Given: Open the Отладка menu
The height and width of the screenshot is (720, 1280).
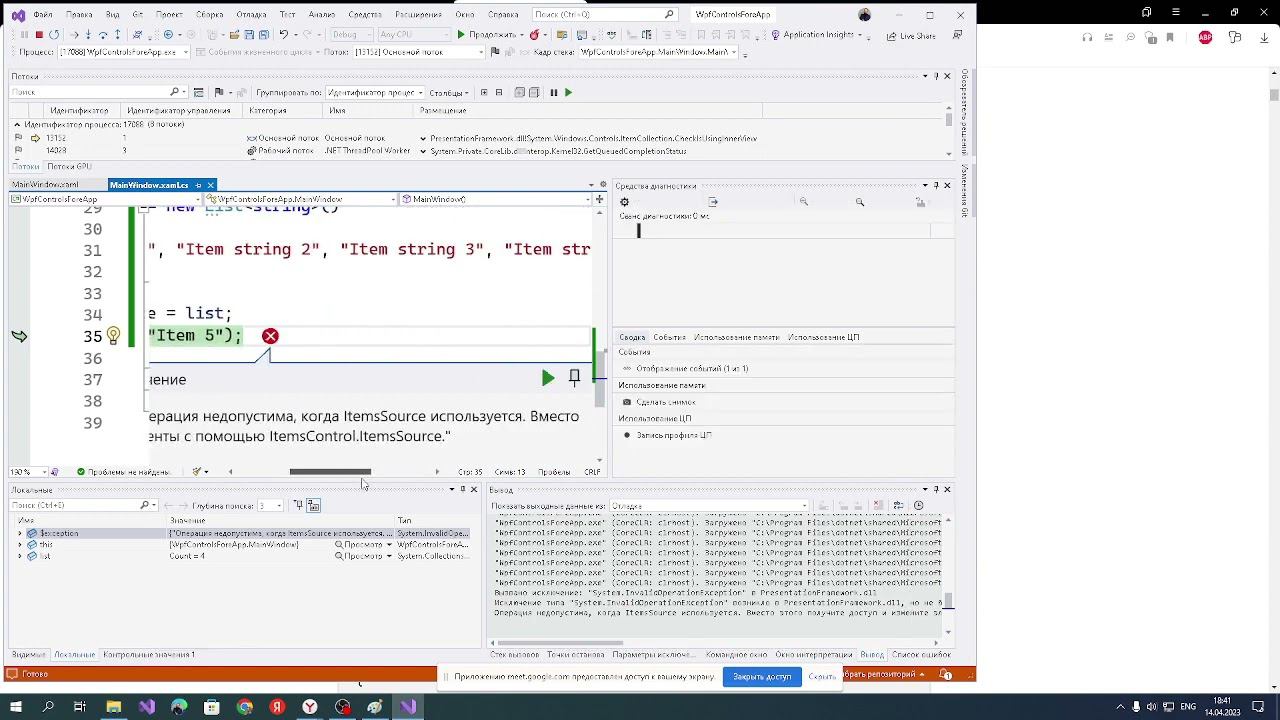Looking at the screenshot, I should [x=251, y=15].
